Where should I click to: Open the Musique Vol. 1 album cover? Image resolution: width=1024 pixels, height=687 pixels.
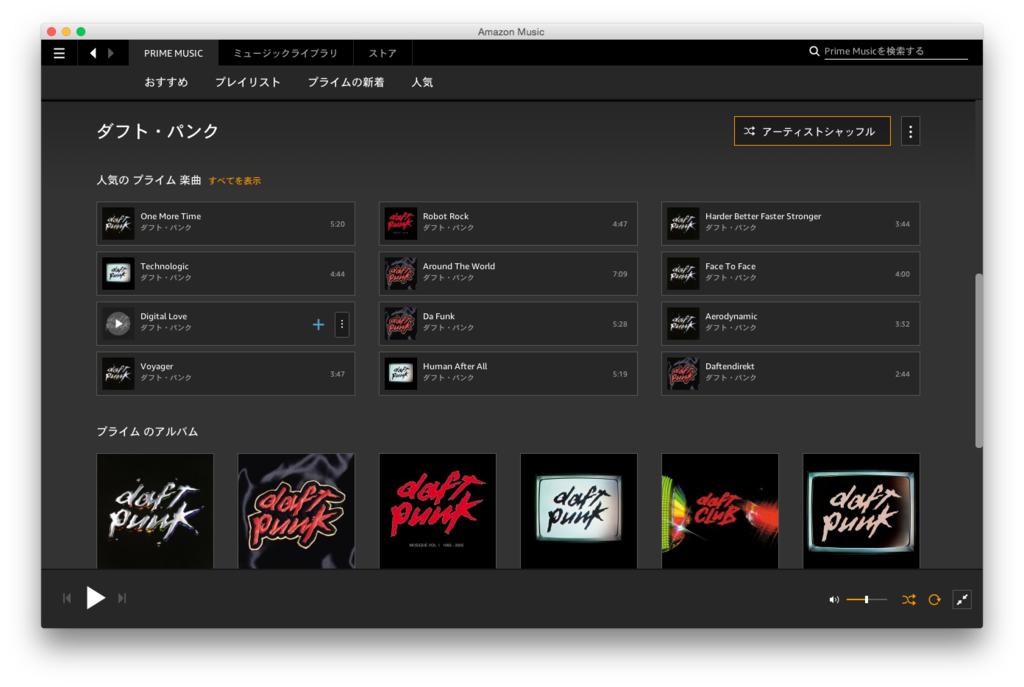[438, 511]
